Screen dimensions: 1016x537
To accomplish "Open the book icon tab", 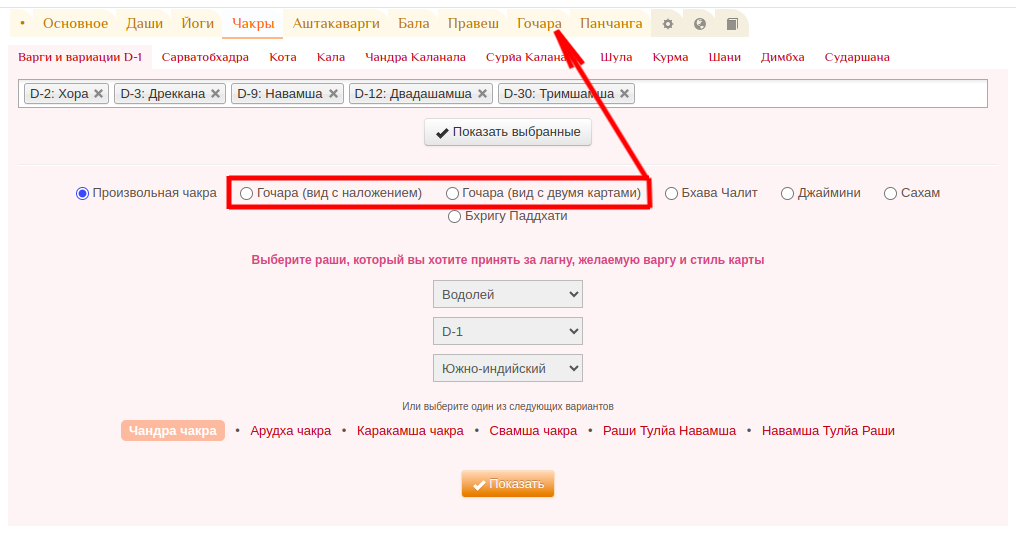I will tap(732, 24).
